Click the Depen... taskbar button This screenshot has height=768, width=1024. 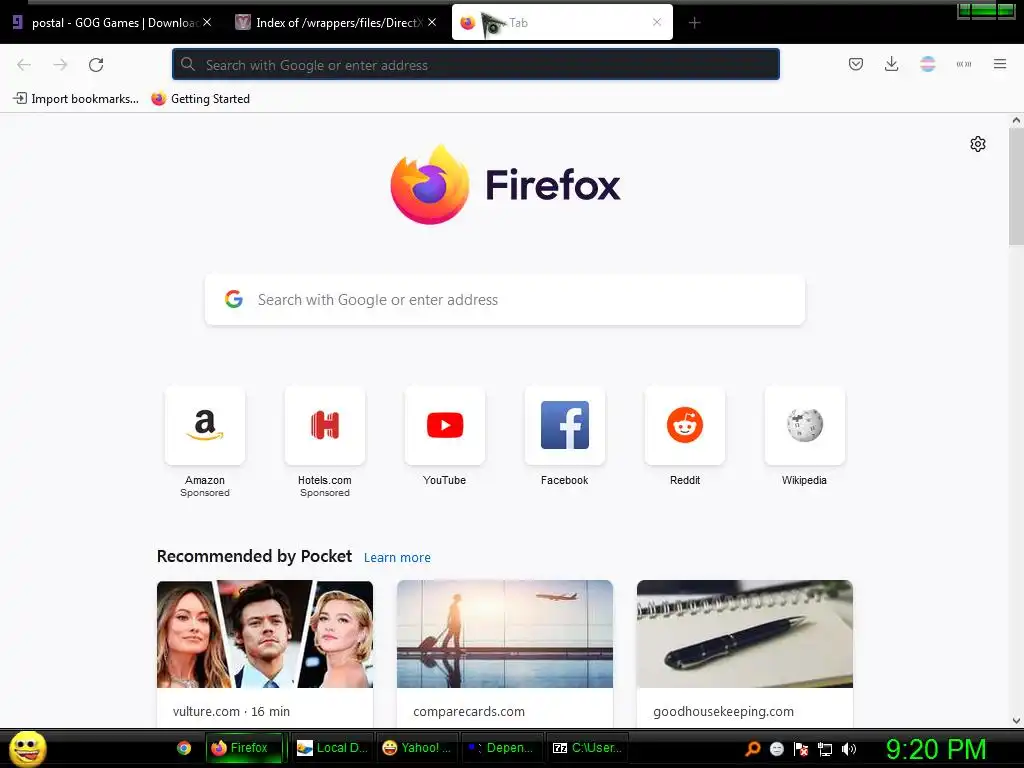tap(502, 748)
